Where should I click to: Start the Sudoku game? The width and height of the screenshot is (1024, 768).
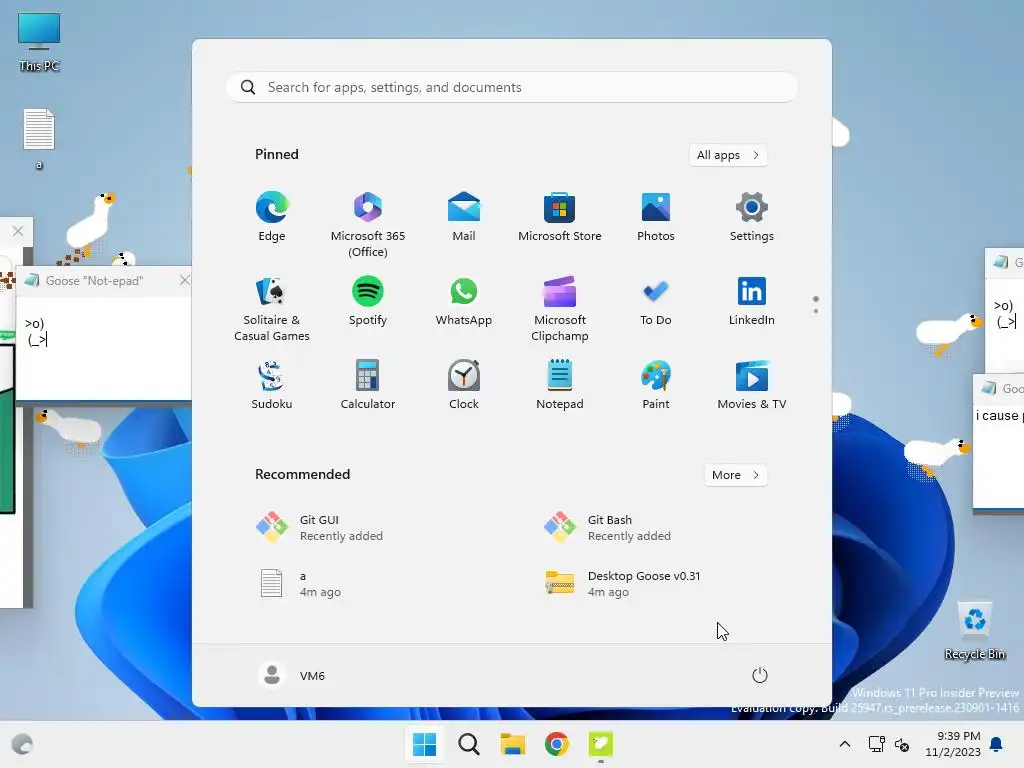pos(272,385)
